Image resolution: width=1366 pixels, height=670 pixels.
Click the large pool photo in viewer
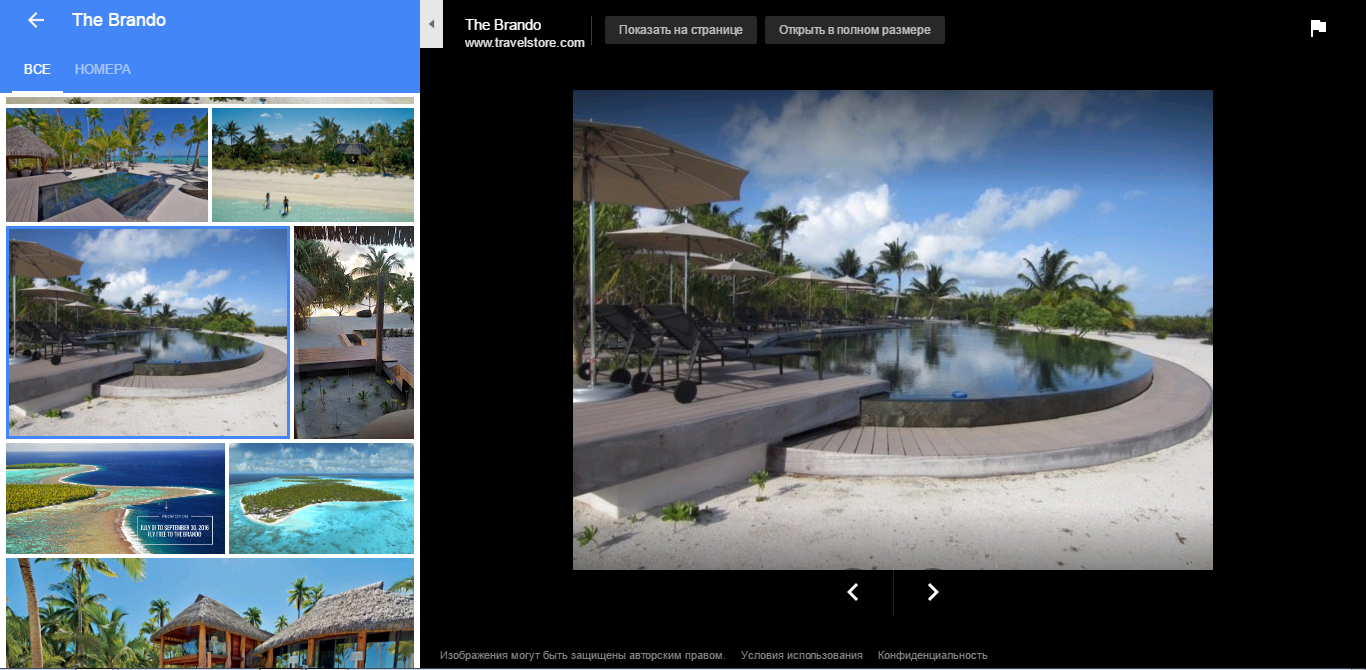coord(893,330)
